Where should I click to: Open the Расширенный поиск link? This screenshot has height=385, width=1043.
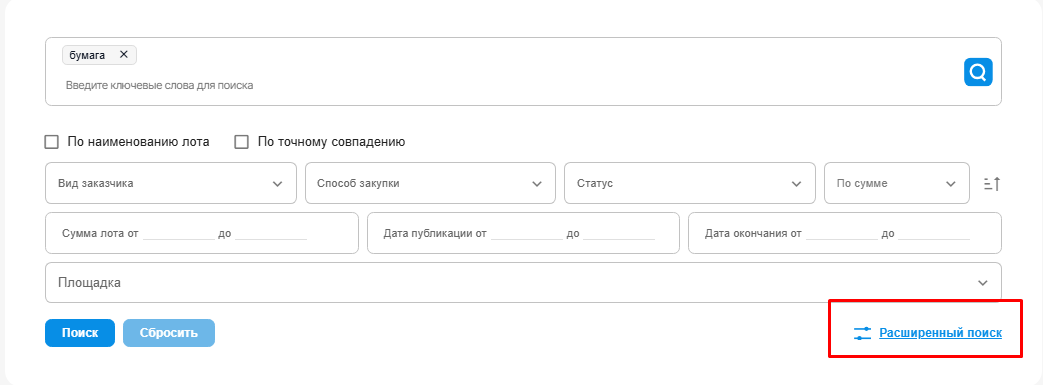click(x=941, y=333)
